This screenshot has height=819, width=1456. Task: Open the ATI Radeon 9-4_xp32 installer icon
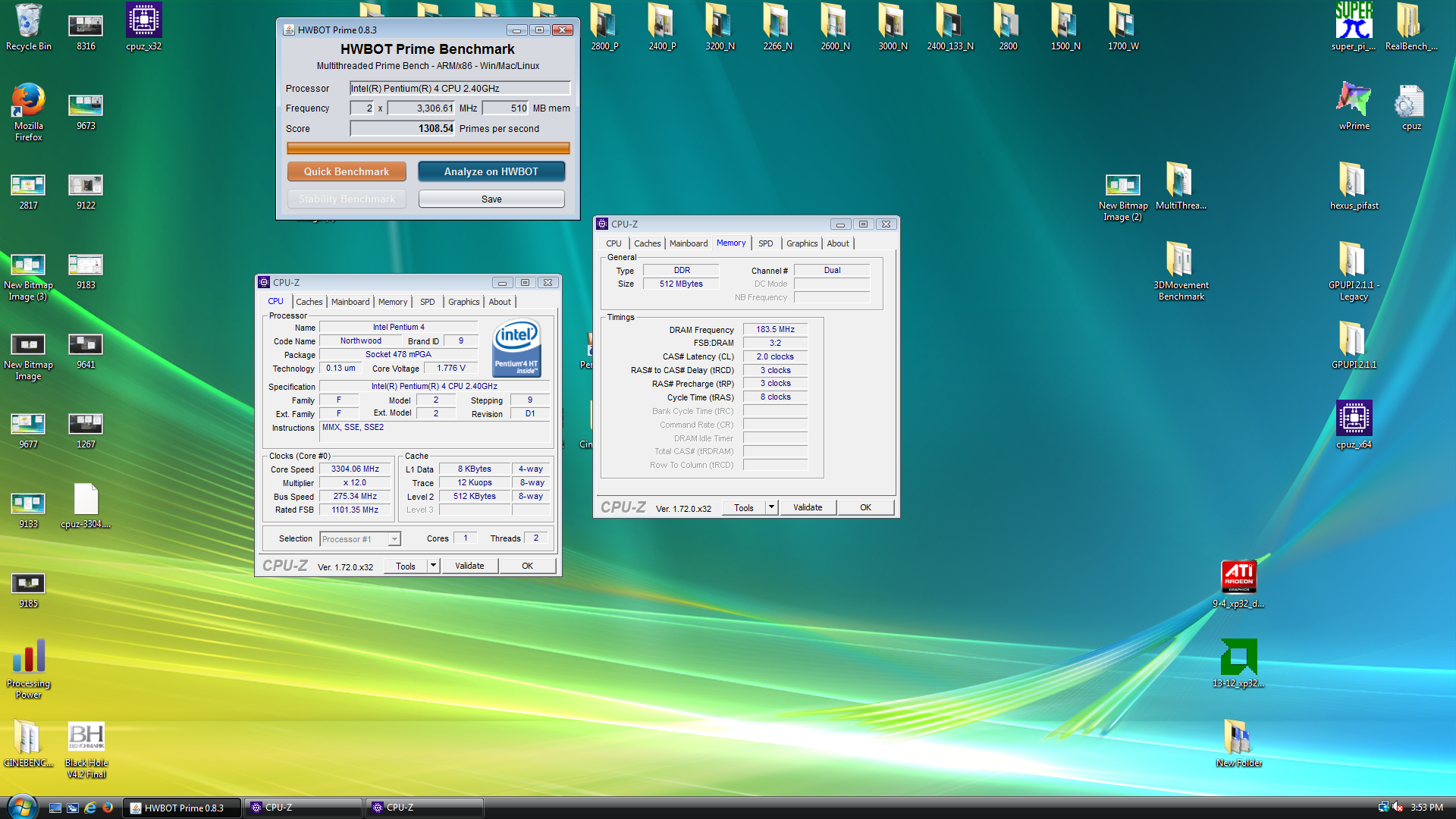1238,584
